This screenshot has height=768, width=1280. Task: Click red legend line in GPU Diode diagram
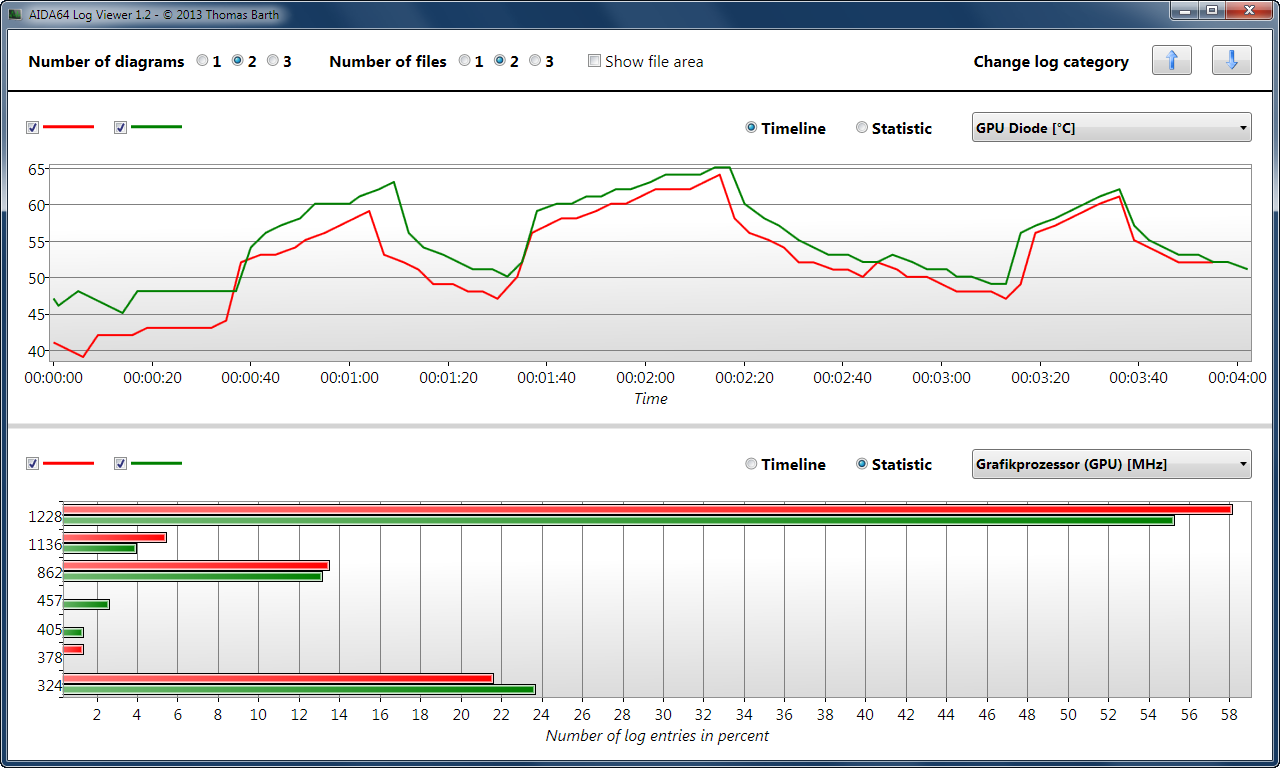click(68, 127)
